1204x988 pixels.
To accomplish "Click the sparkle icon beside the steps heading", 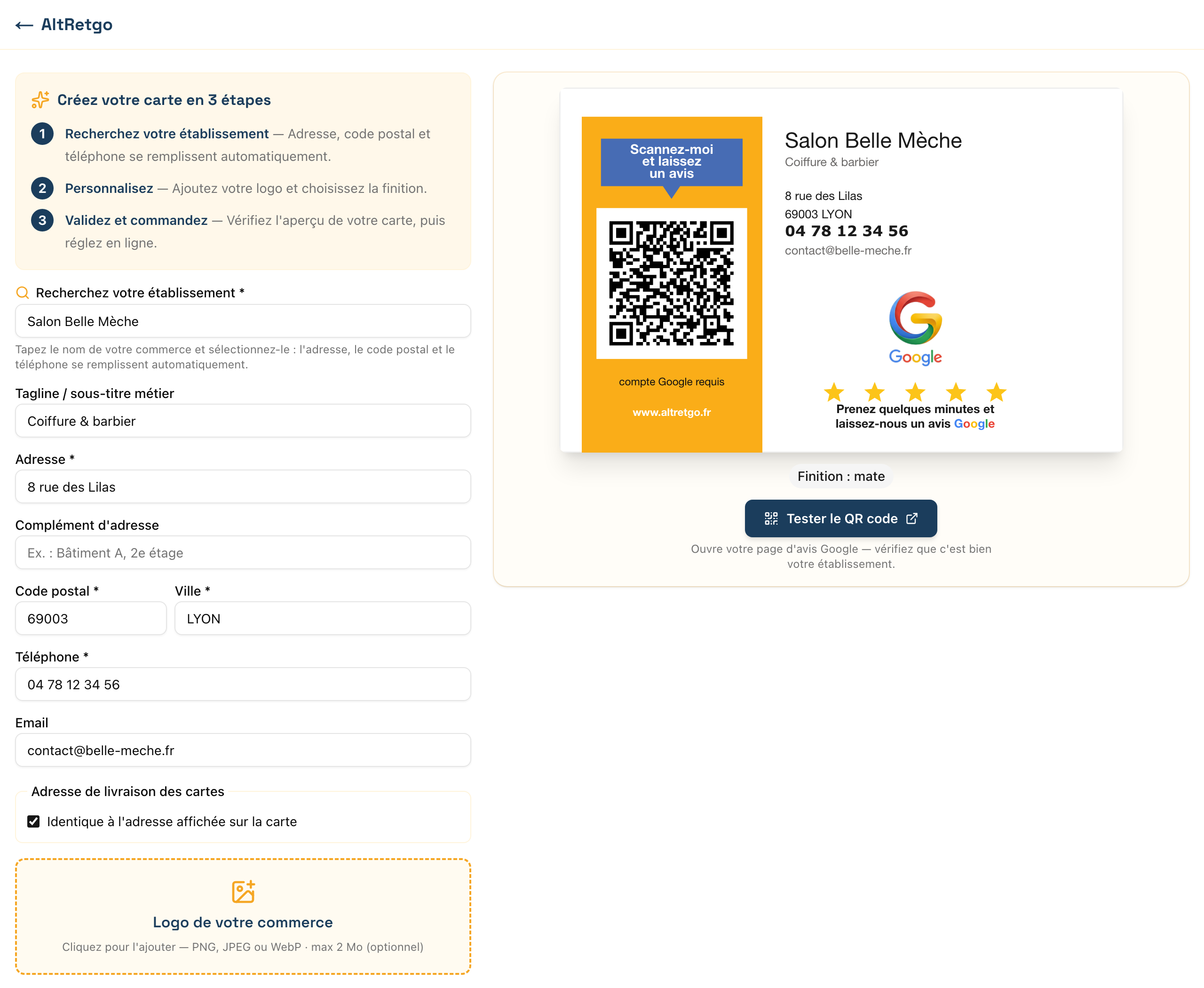I will (x=40, y=100).
